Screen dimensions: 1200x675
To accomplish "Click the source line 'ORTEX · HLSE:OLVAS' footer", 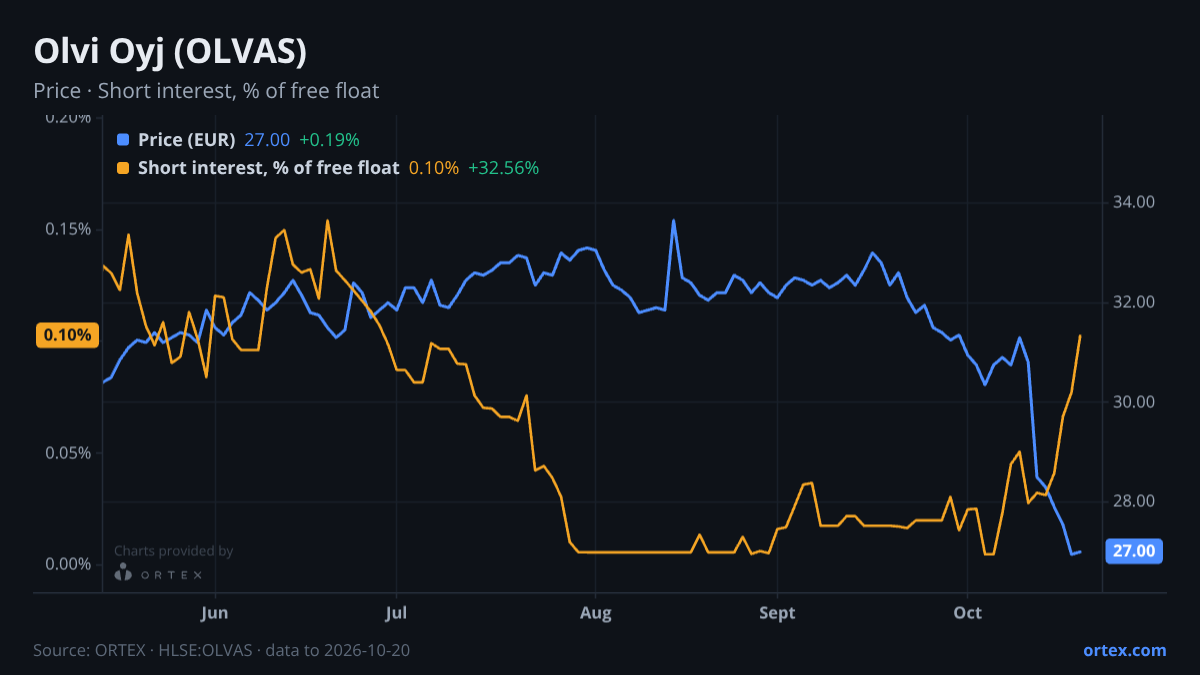I will tap(221, 650).
